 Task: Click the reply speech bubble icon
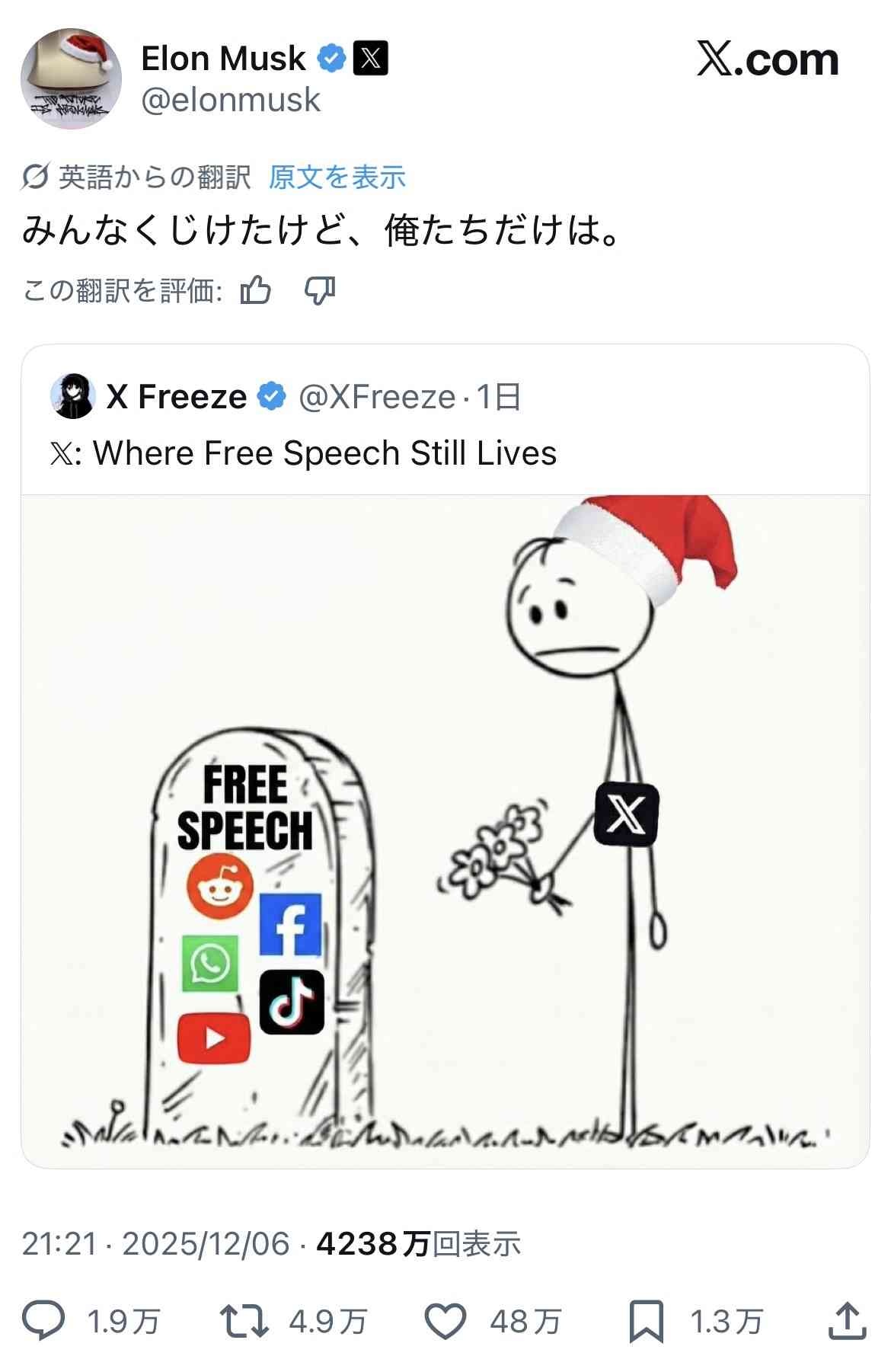point(43,1321)
